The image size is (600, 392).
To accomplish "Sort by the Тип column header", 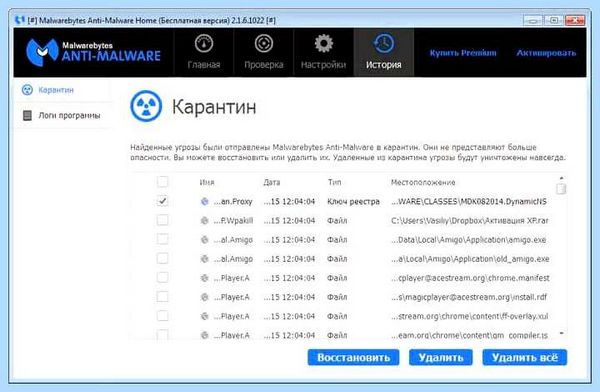I will click(x=334, y=182).
